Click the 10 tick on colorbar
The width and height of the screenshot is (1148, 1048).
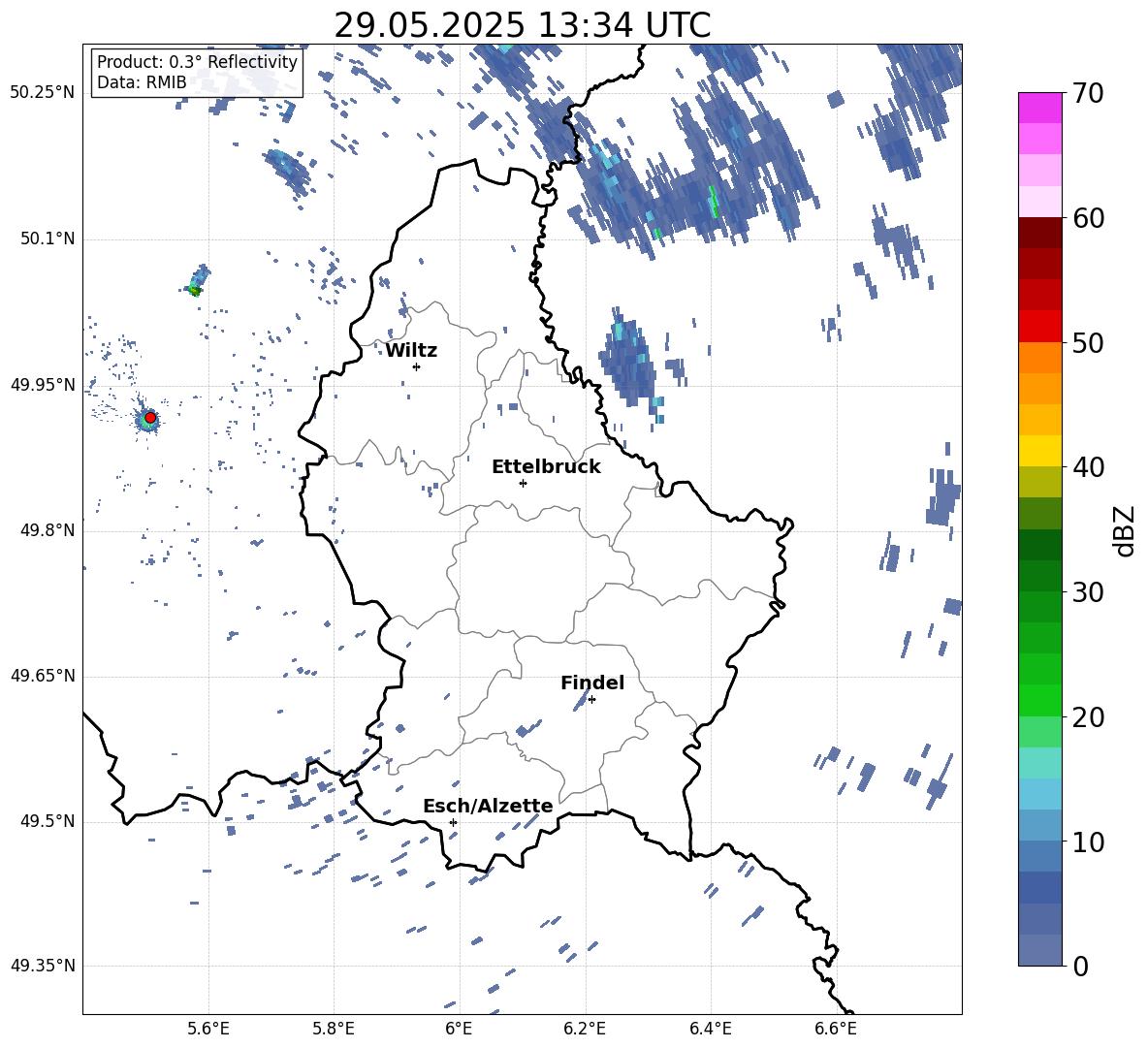click(x=1088, y=842)
